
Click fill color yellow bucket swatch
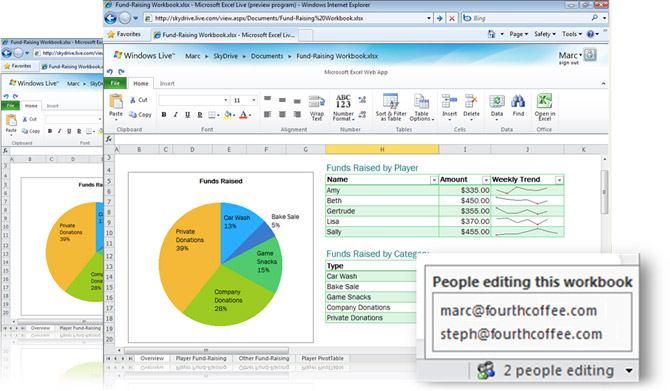point(228,115)
